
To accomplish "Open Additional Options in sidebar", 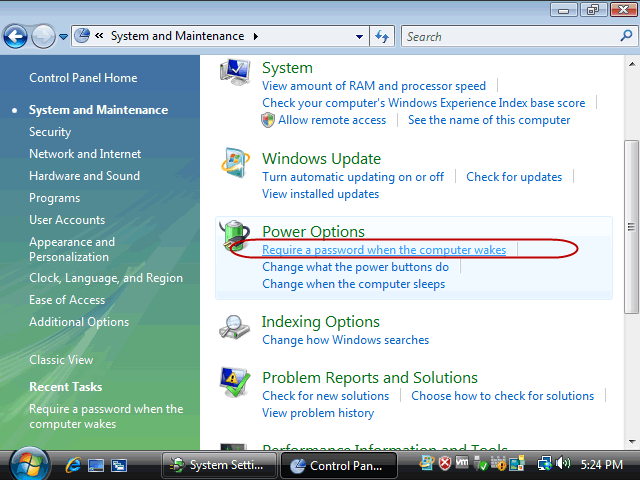I will pos(79,322).
